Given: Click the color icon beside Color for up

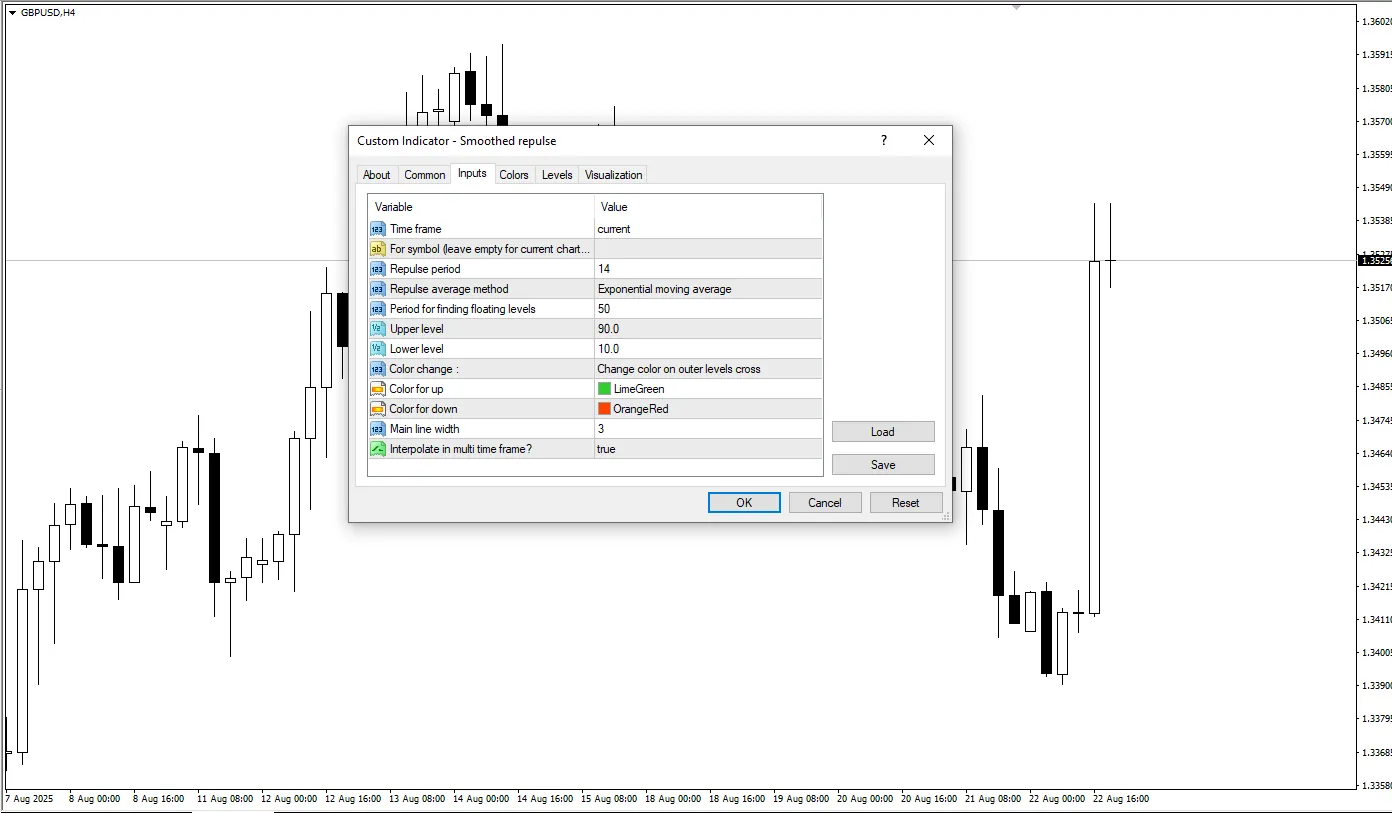Looking at the screenshot, I should (x=377, y=389).
